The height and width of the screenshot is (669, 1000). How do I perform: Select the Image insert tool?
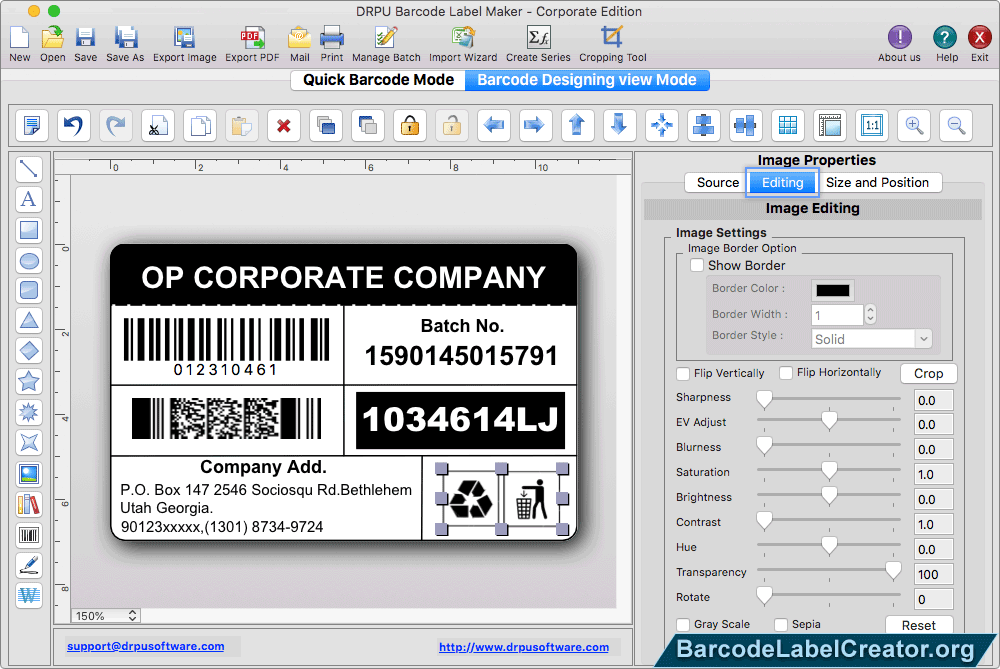coord(29,474)
